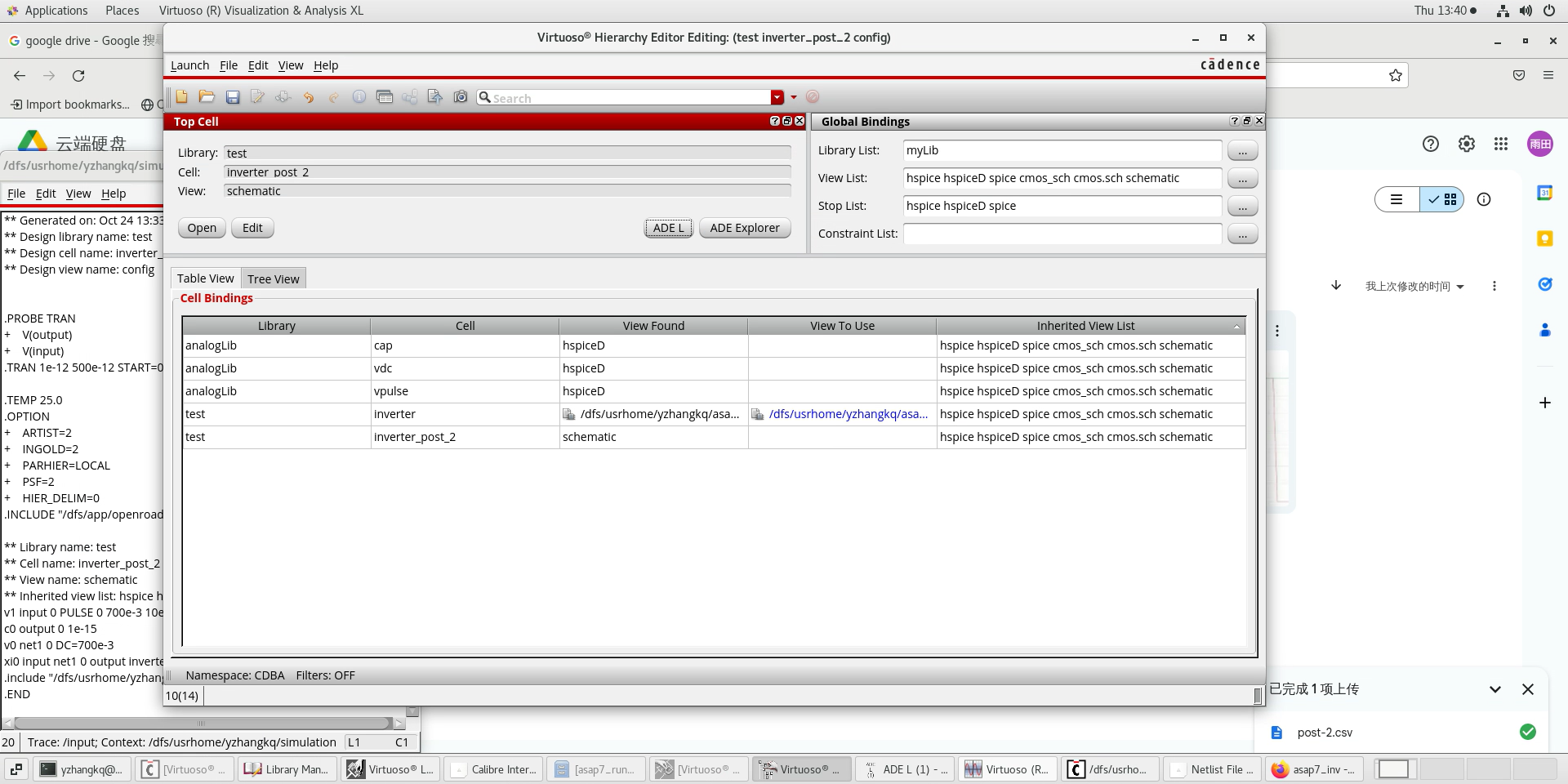
Task: Open search options small red arrow
Action: [794, 97]
